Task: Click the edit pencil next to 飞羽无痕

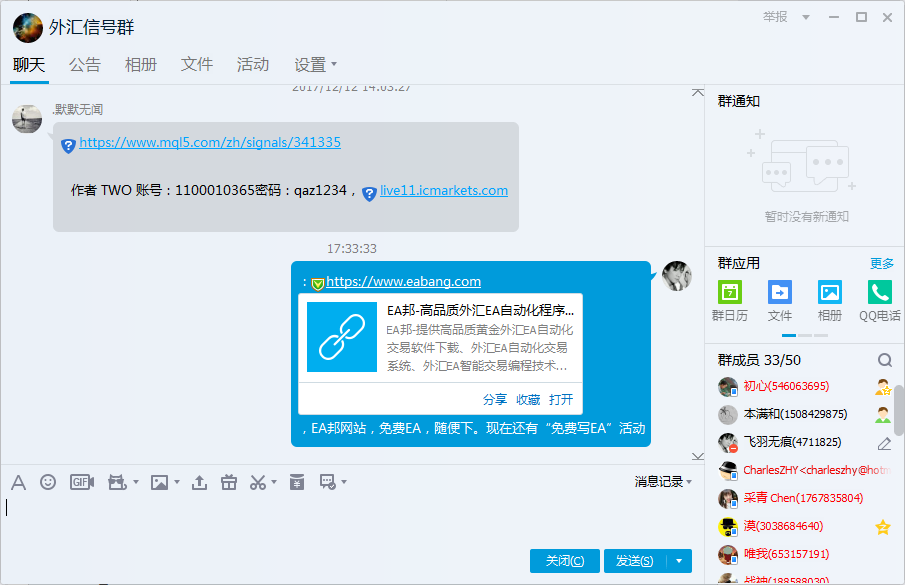Action: [884, 443]
